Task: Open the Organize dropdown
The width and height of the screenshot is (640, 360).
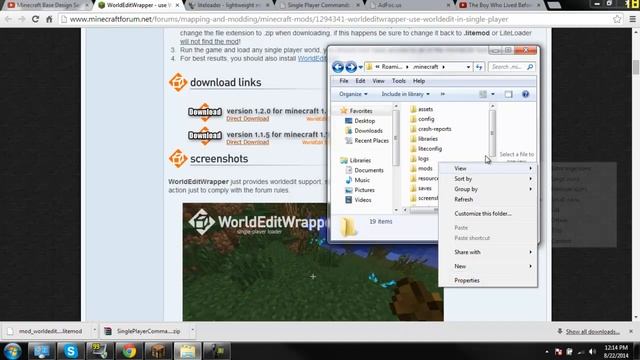Action: point(353,94)
